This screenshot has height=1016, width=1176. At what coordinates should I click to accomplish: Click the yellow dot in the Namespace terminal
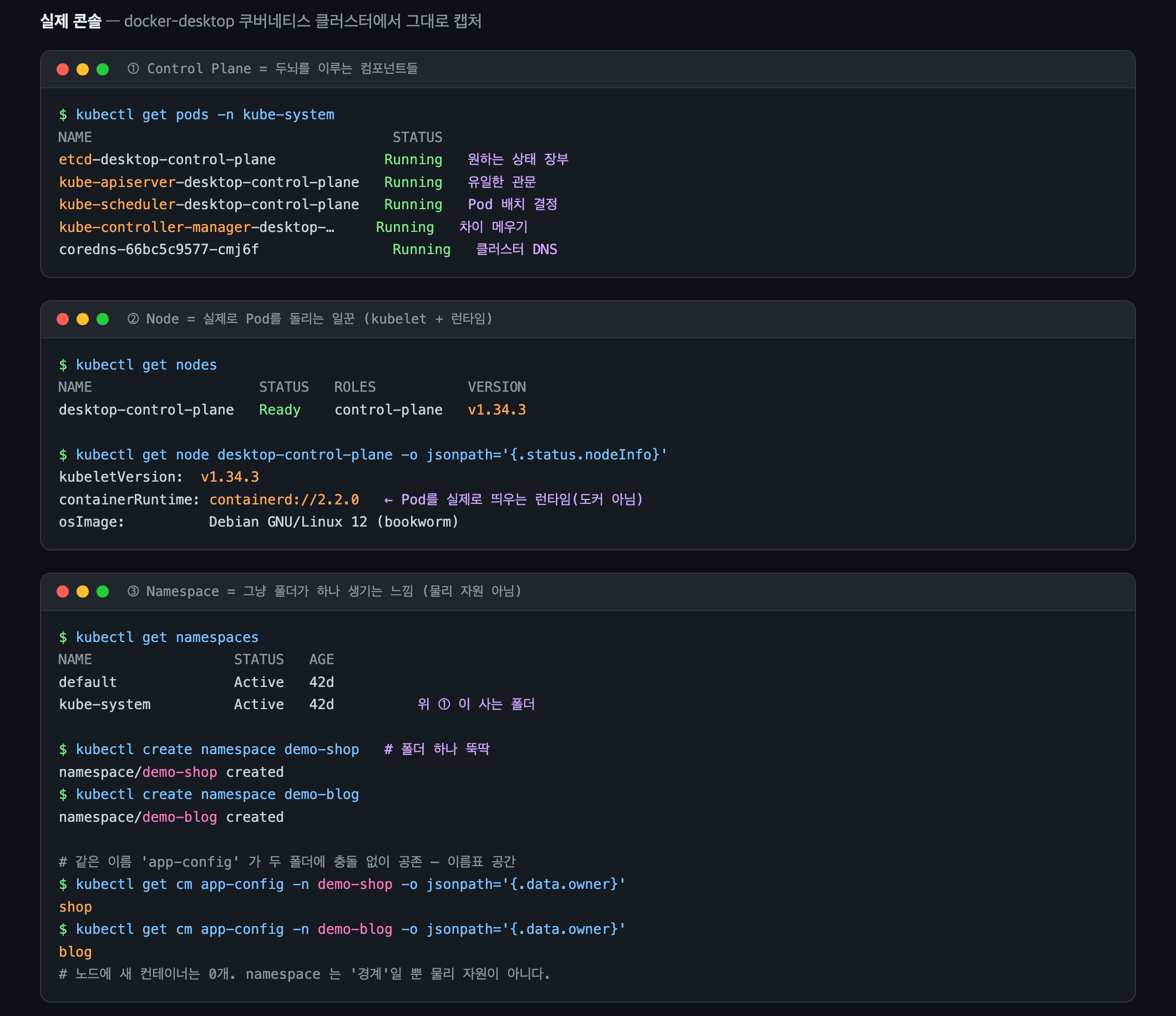click(x=83, y=592)
